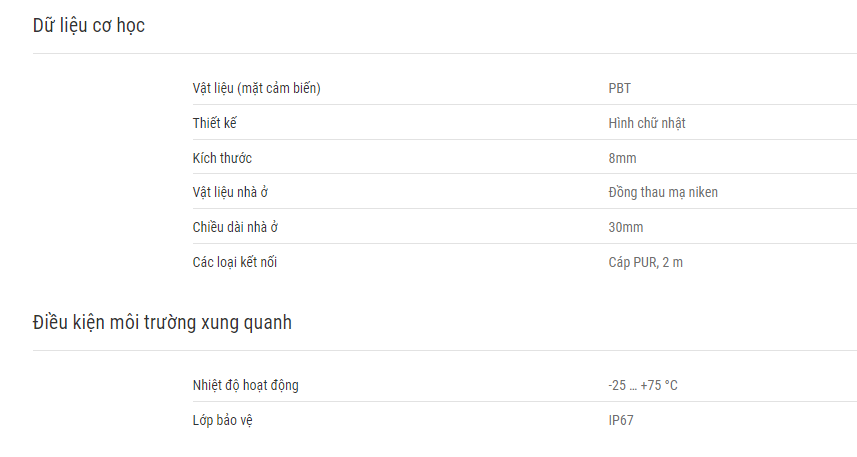Screen dimensions: 857x457
Task: Select the label "Vật liệu (mặt cảm biến)"
Action: coord(256,88)
